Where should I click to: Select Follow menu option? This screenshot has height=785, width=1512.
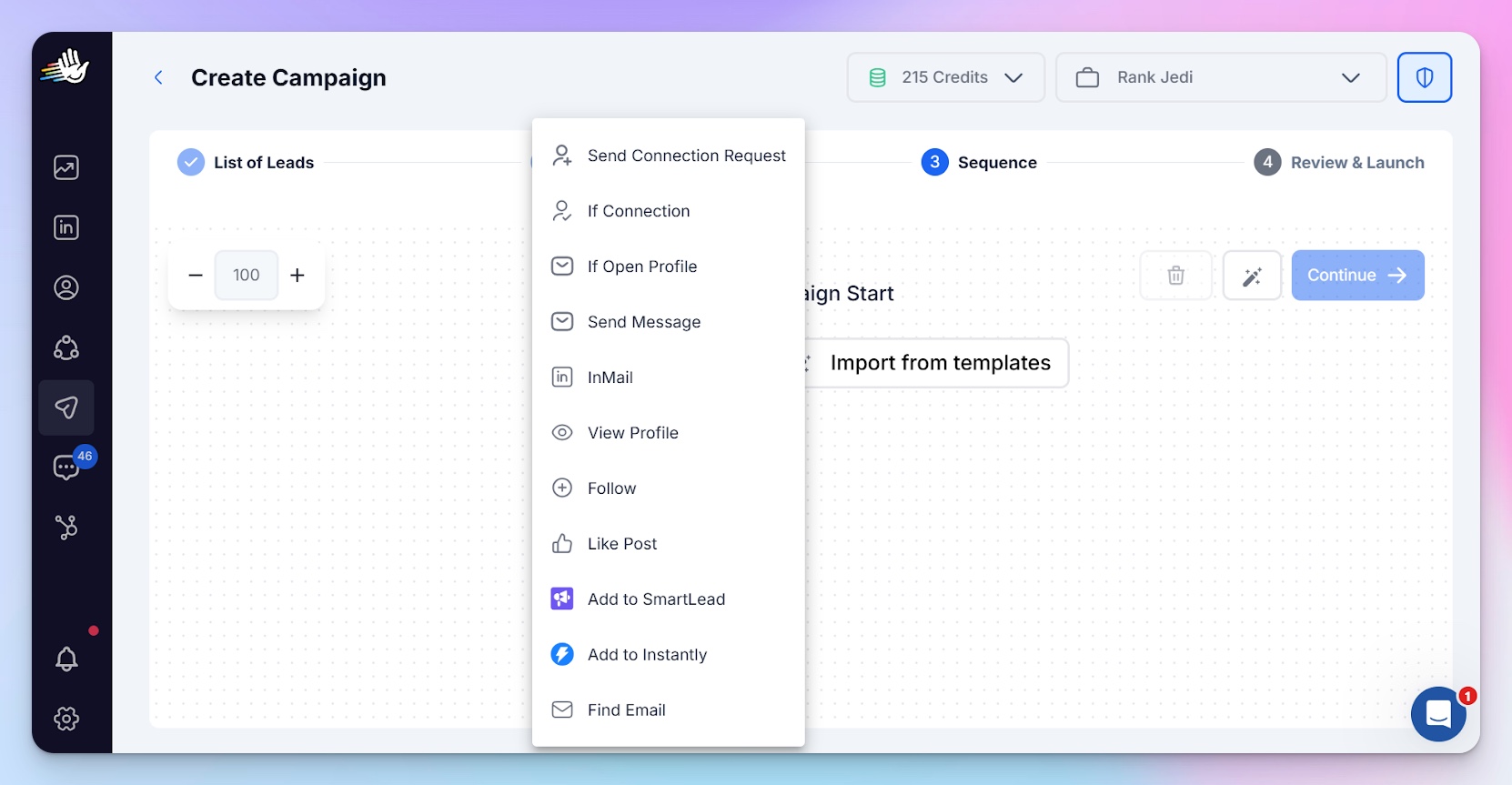point(669,488)
